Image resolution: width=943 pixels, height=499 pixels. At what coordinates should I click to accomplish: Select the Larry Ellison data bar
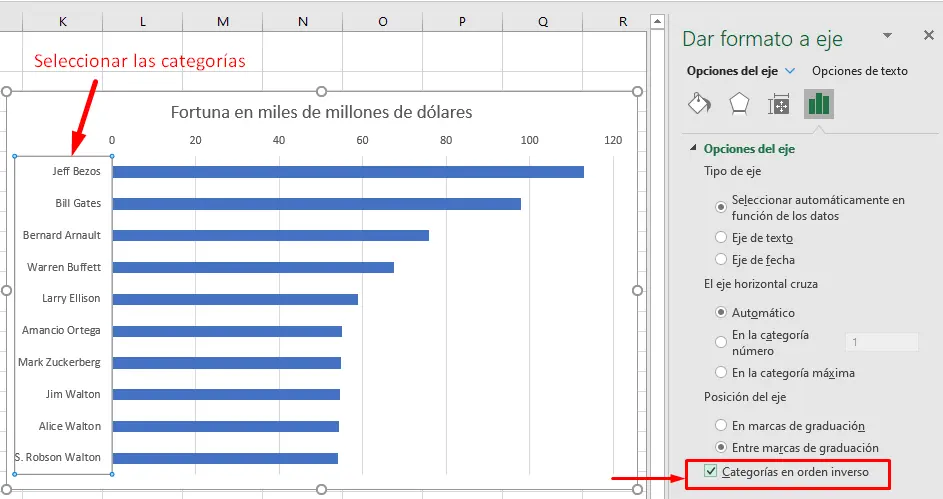click(x=235, y=299)
